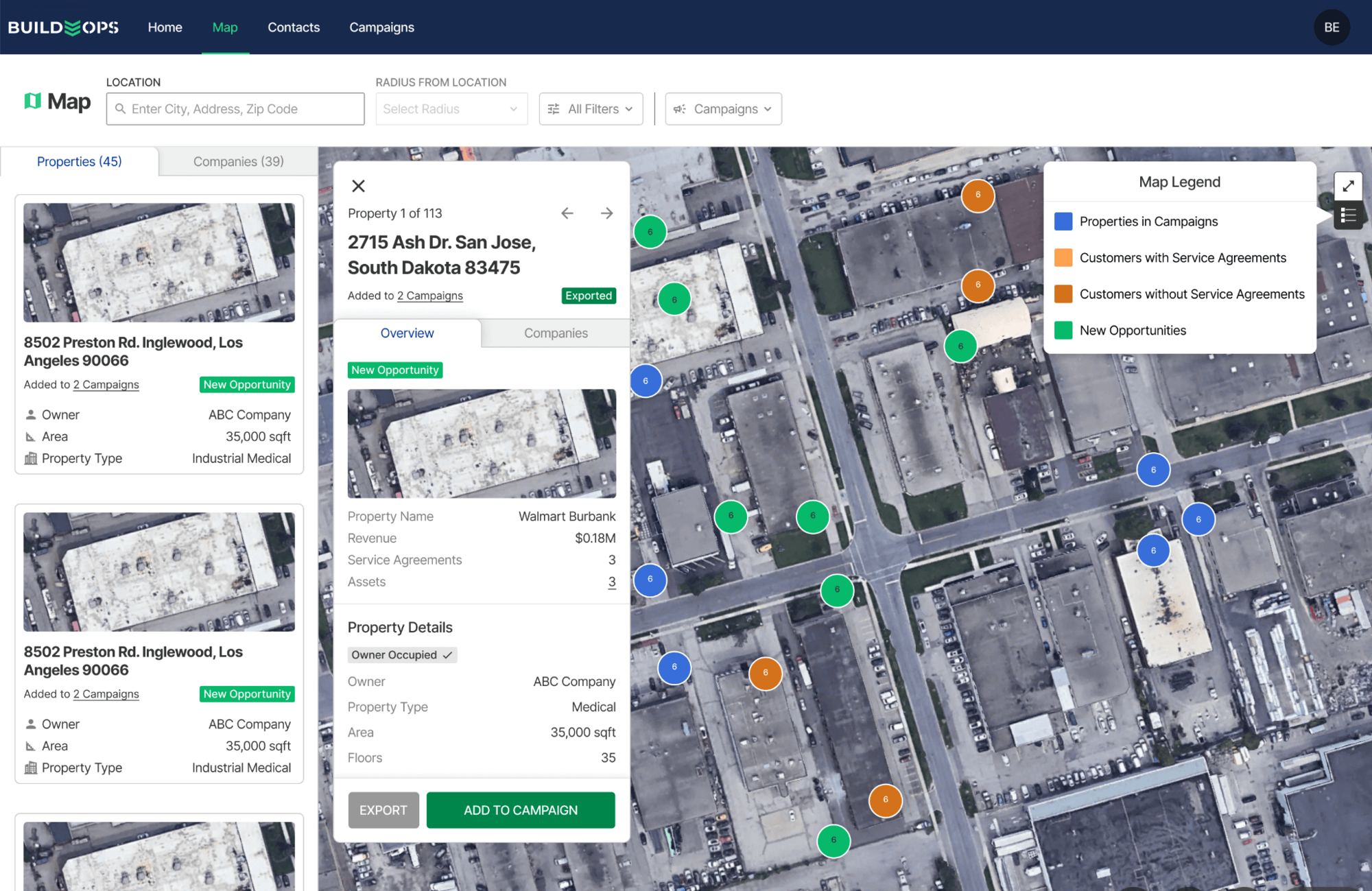Click the $0.18M revenue value

tap(595, 538)
